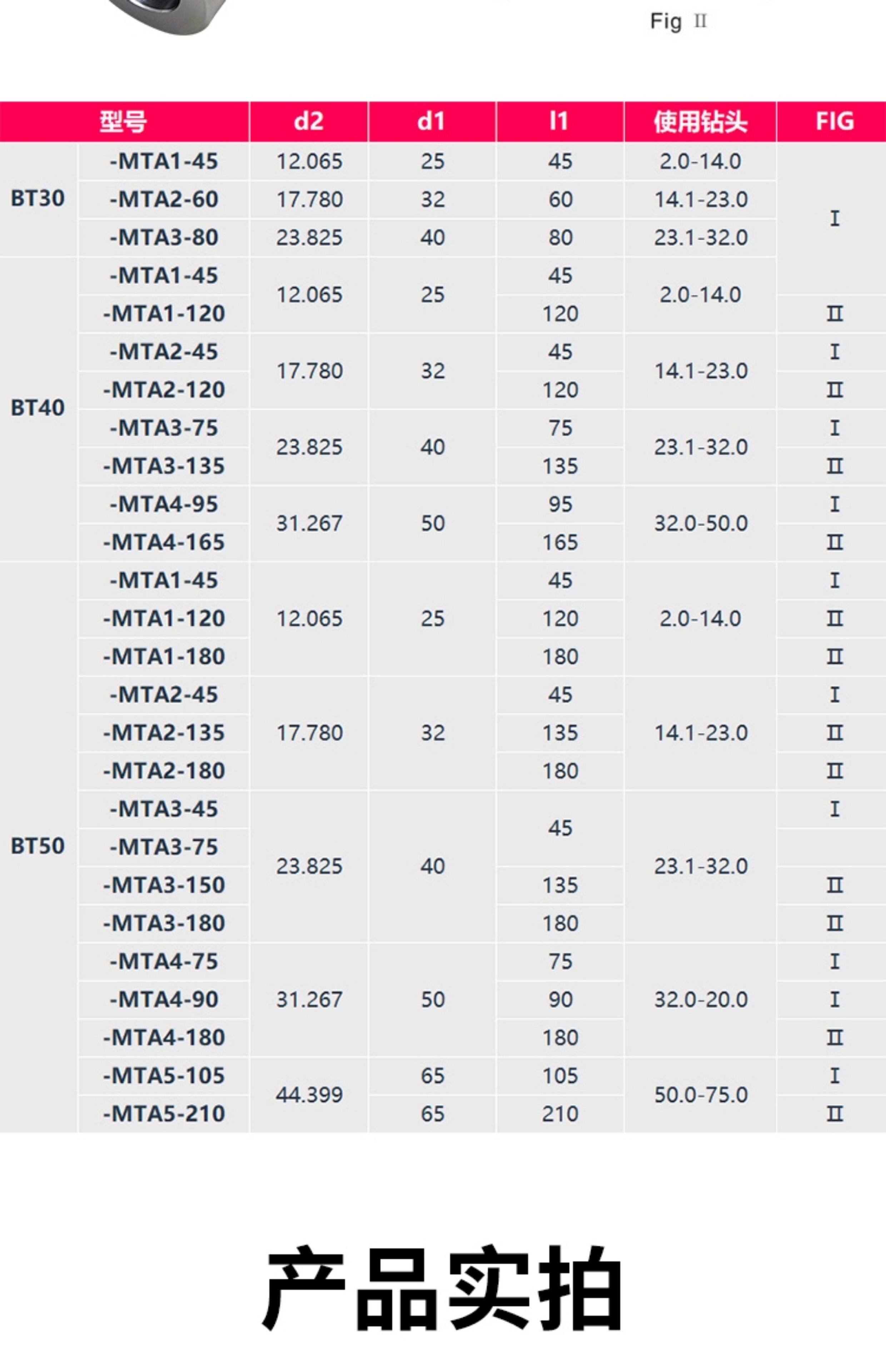The width and height of the screenshot is (886, 1372).
Task: Click the Fig II diagram label
Action: (678, 22)
